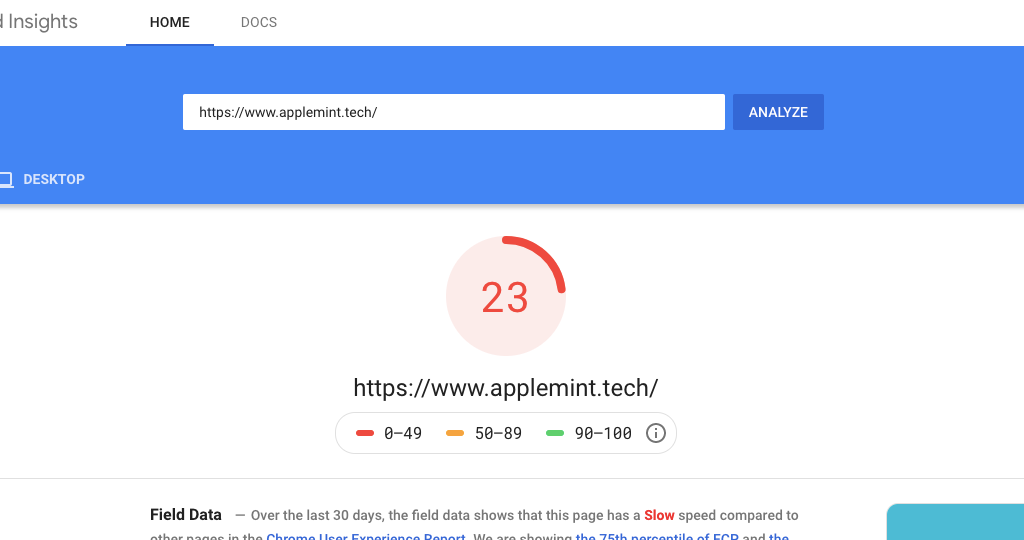This screenshot has width=1024, height=540.
Task: Click the PageSpeed Insights title text
Action: [x=39, y=22]
